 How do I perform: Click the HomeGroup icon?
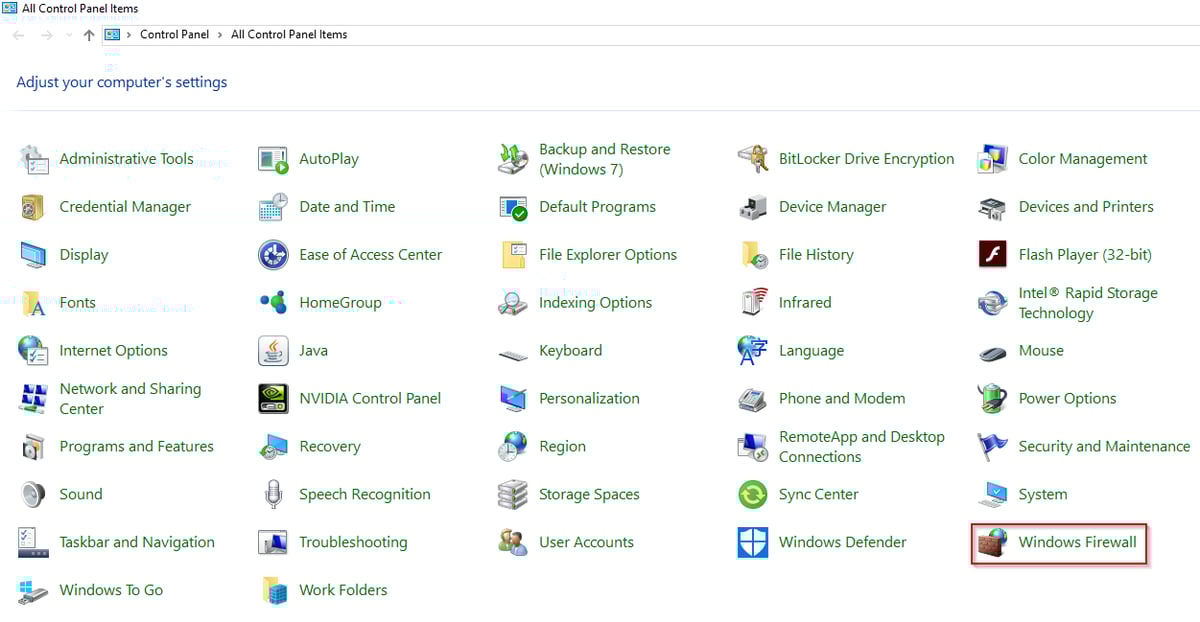[x=273, y=303]
